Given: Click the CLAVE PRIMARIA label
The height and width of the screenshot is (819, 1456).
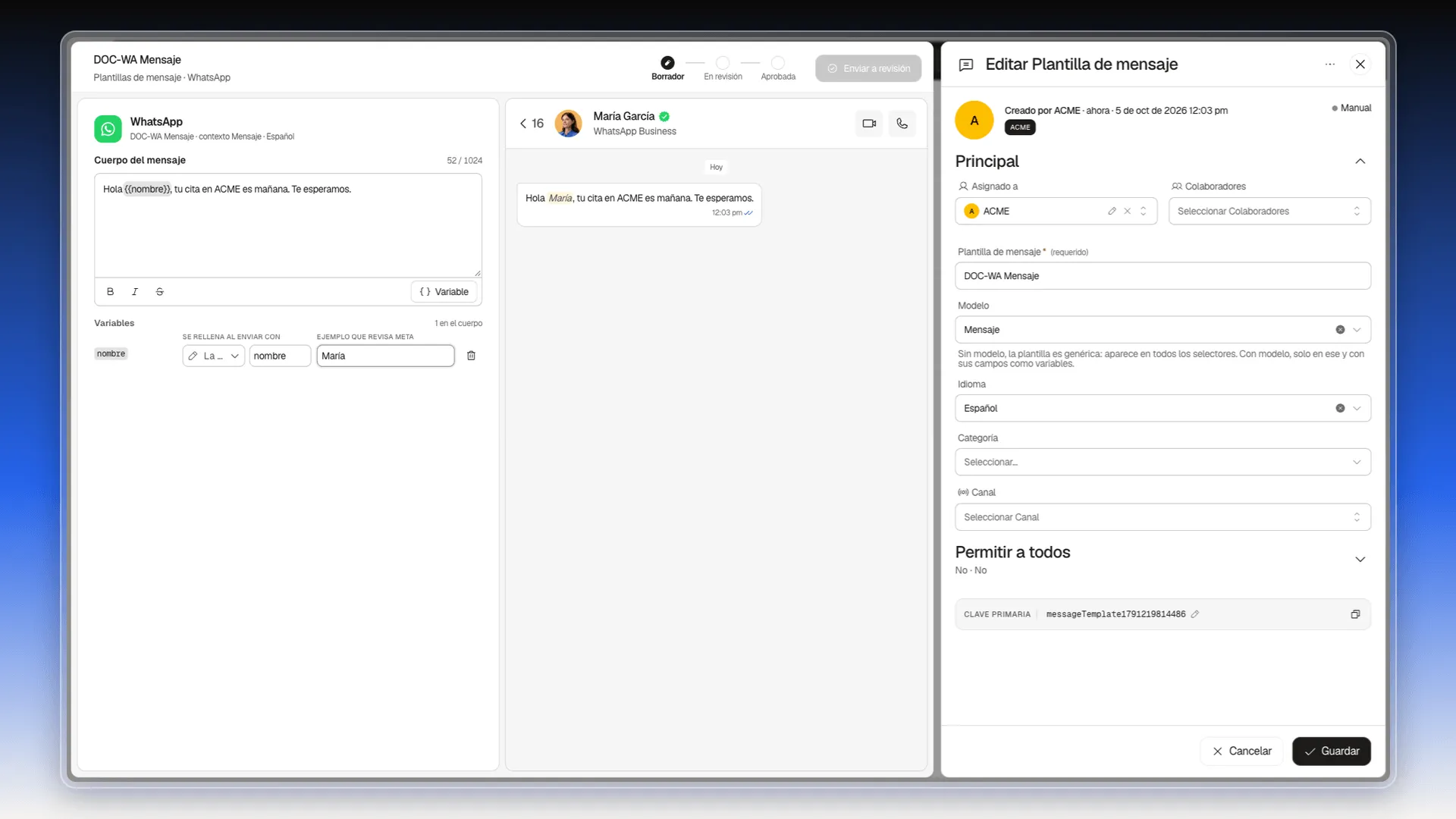Looking at the screenshot, I should [x=997, y=614].
